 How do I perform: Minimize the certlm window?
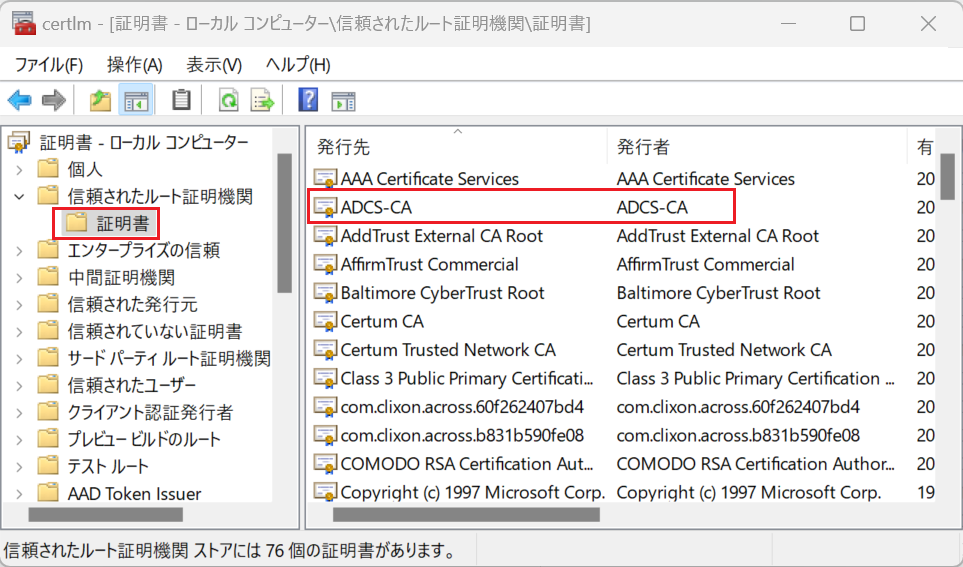click(789, 23)
